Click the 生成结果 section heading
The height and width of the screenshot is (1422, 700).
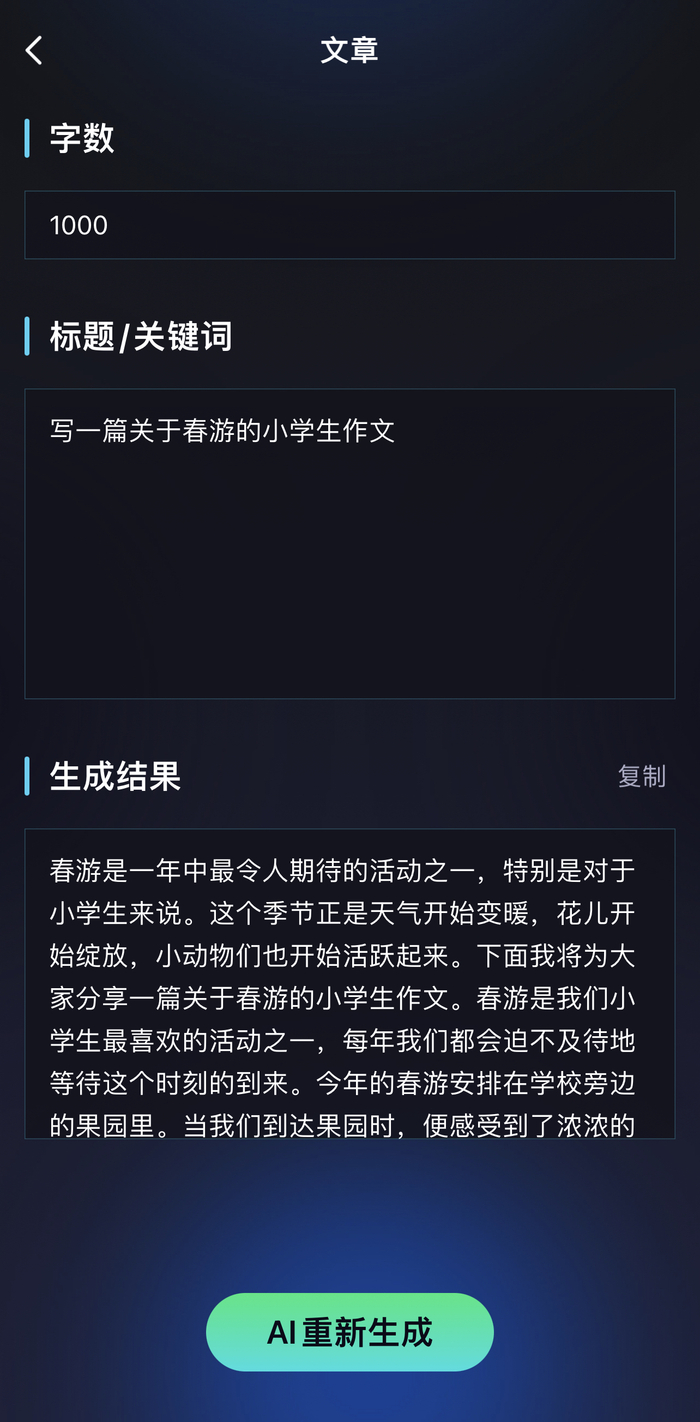[x=115, y=776]
